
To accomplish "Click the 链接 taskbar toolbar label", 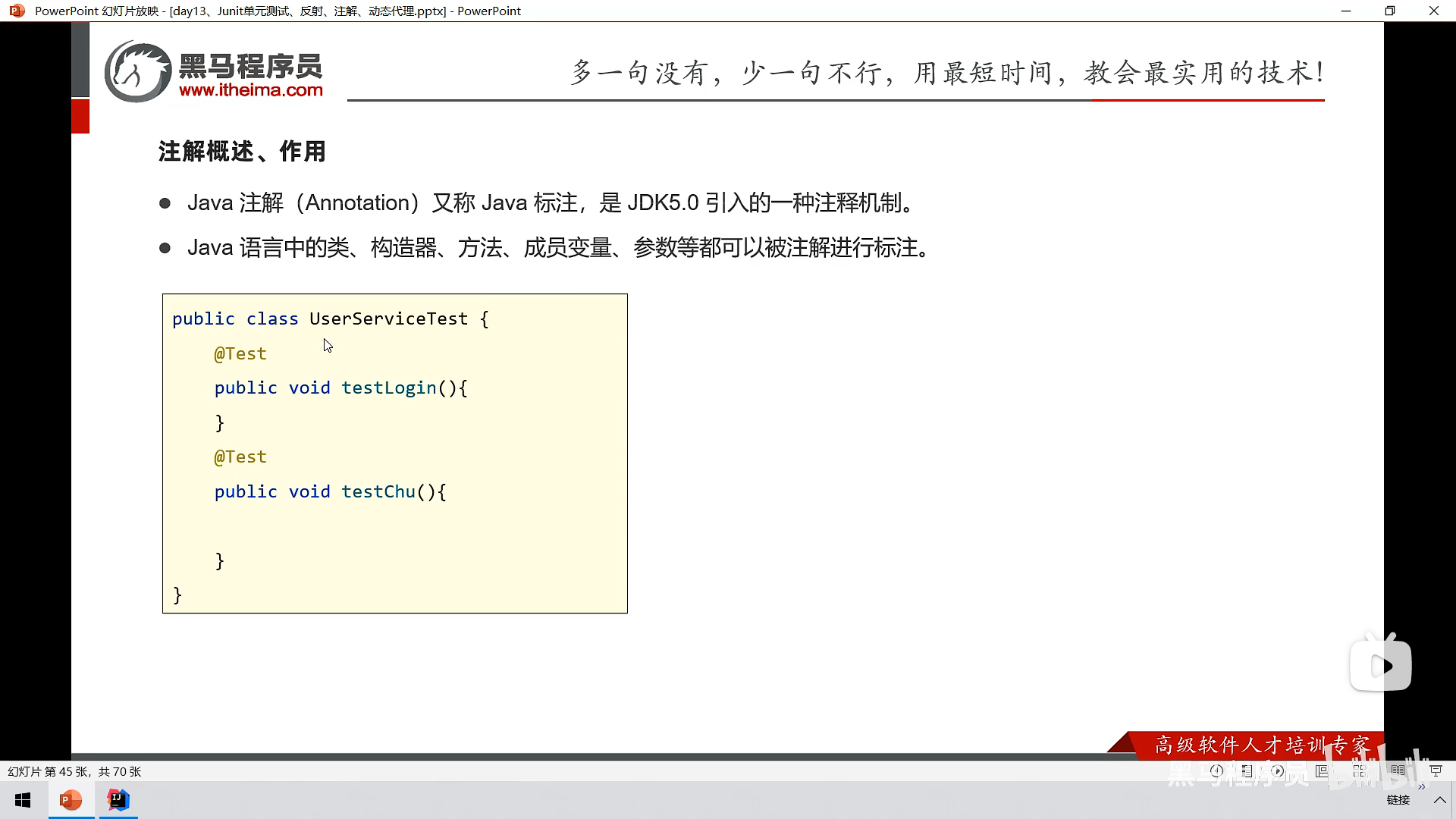I will 1398,800.
